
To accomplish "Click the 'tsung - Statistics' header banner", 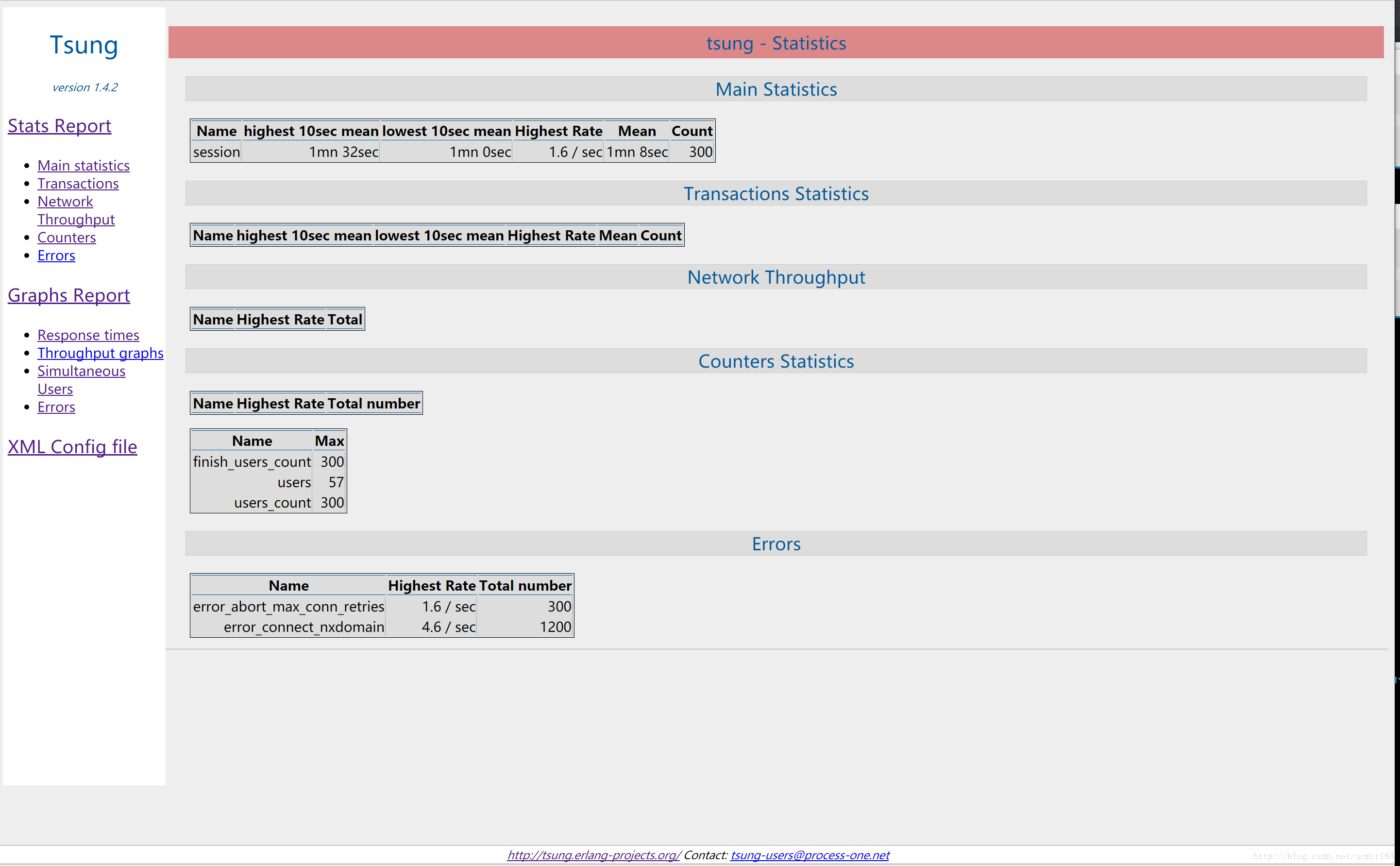I will click(x=776, y=42).
